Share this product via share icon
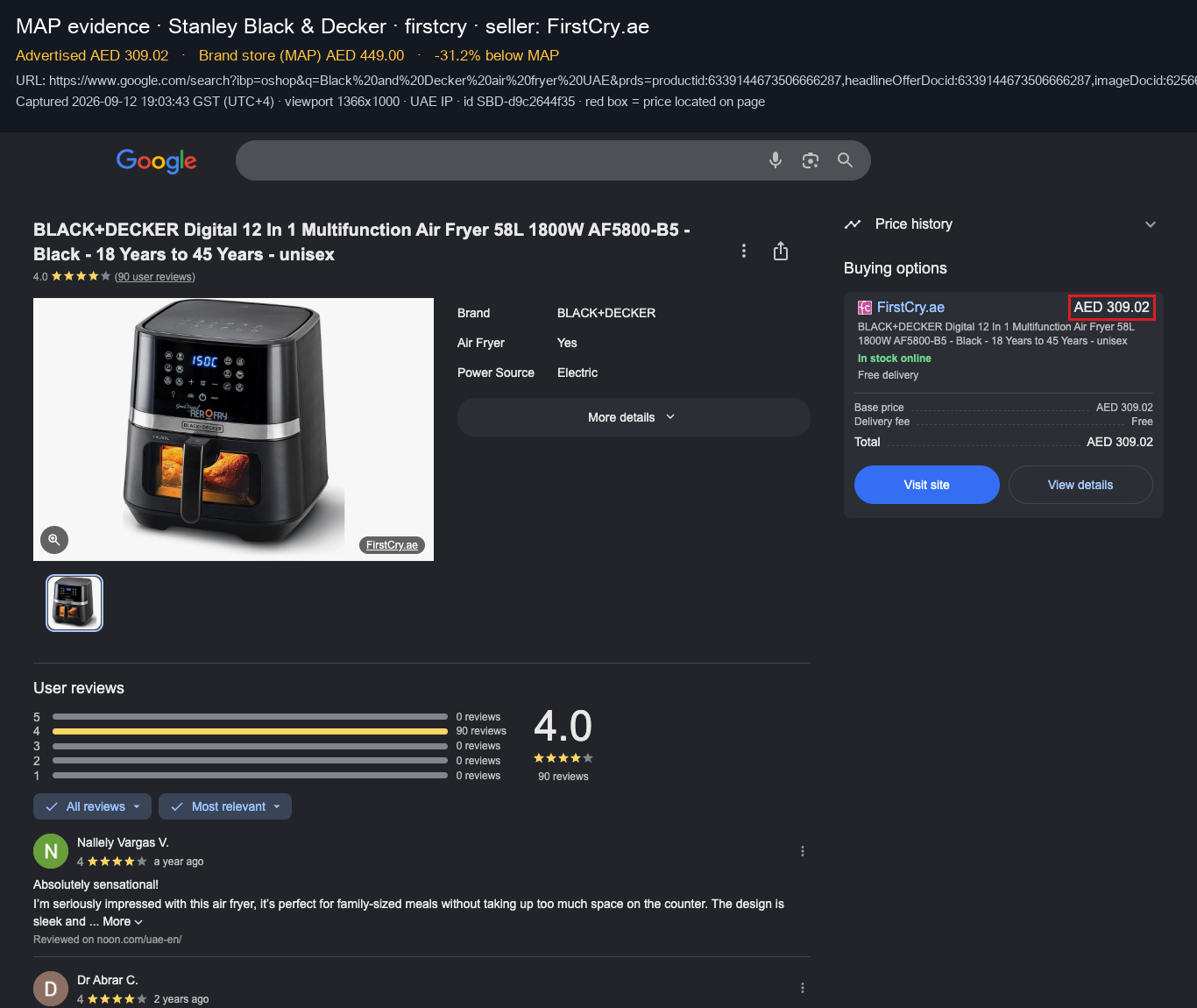This screenshot has height=1008, width=1197. coord(781,252)
